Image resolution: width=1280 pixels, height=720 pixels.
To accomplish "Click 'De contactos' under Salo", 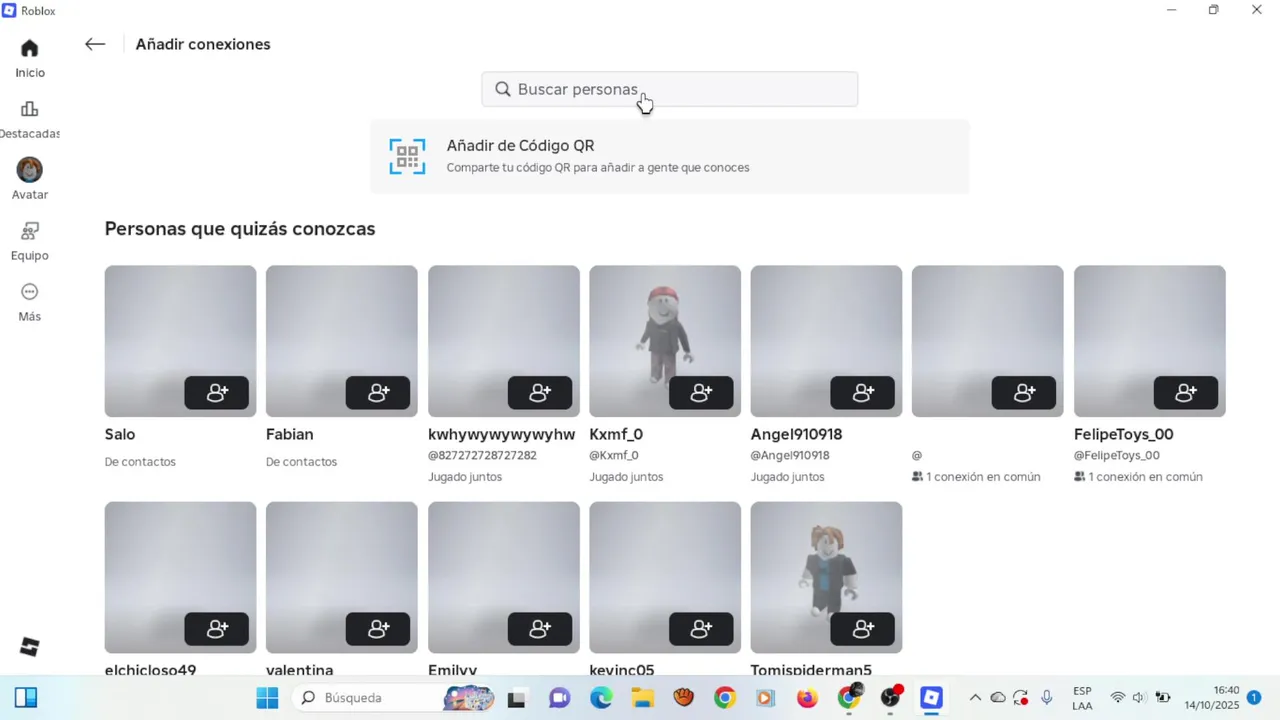I will tap(140, 462).
